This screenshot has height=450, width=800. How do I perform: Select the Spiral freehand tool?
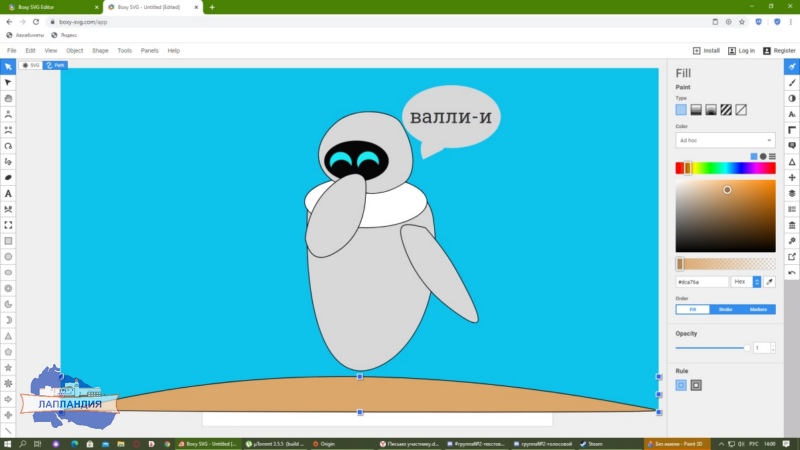8,146
